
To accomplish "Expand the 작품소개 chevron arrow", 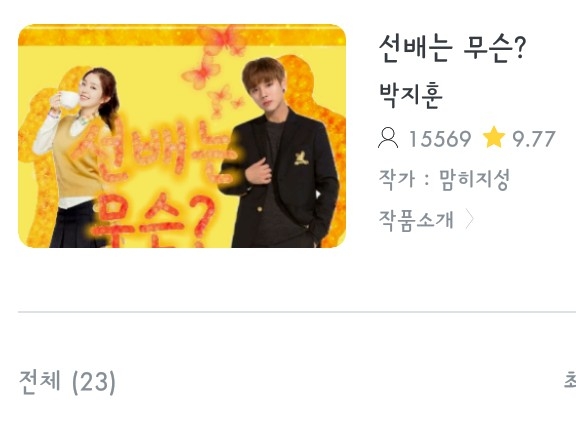I will [x=469, y=219].
